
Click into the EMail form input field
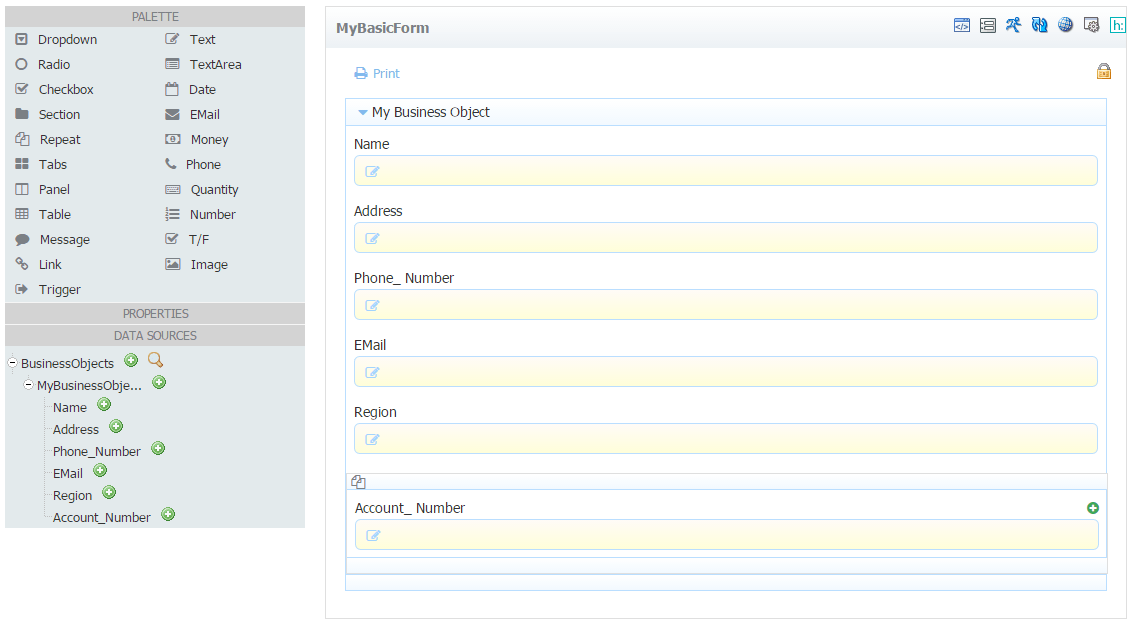tap(725, 372)
